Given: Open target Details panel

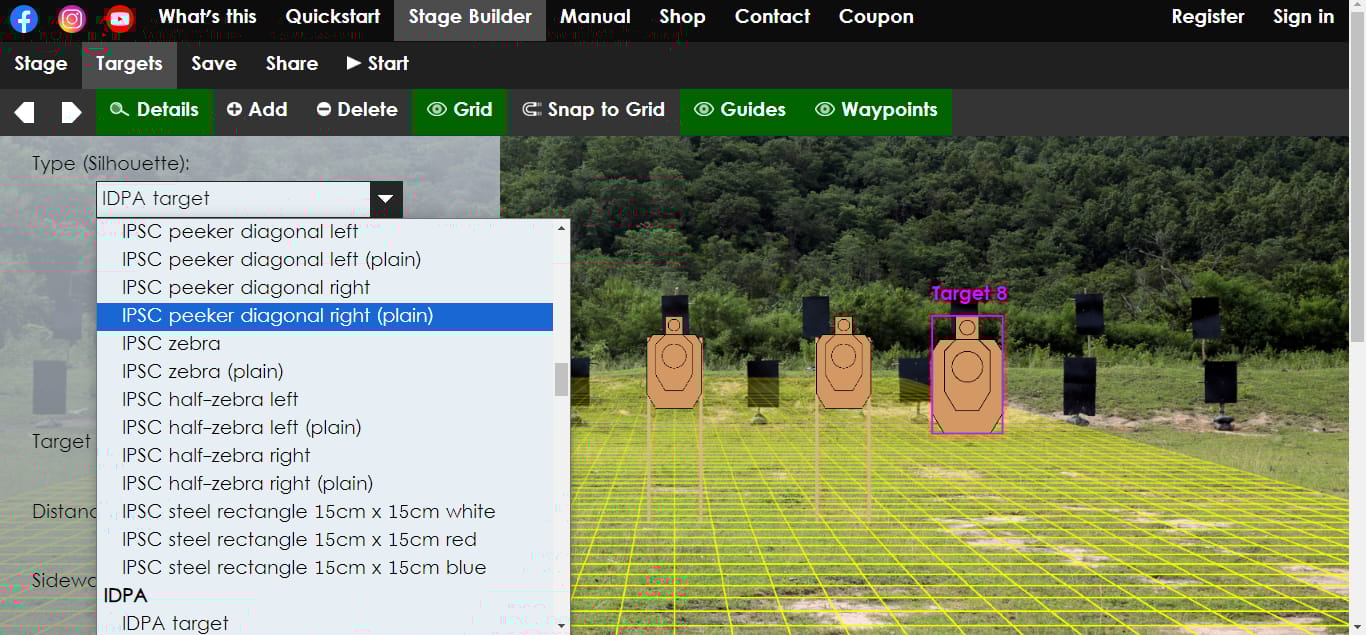Looking at the screenshot, I should pyautogui.click(x=154, y=110).
